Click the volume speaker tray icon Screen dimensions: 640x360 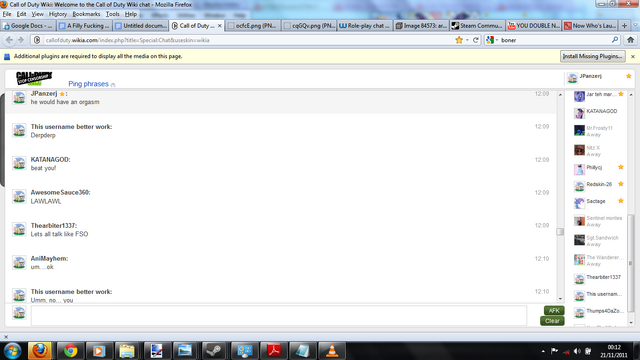click(577, 351)
